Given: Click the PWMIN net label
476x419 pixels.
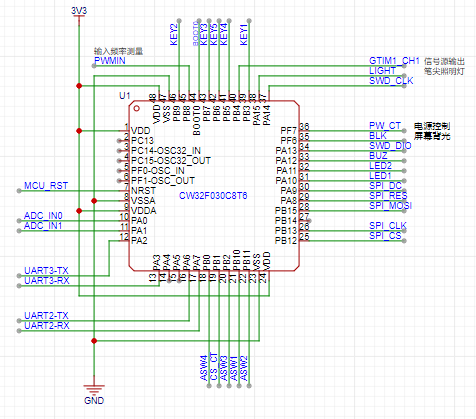Looking at the screenshot, I should 110,61.
